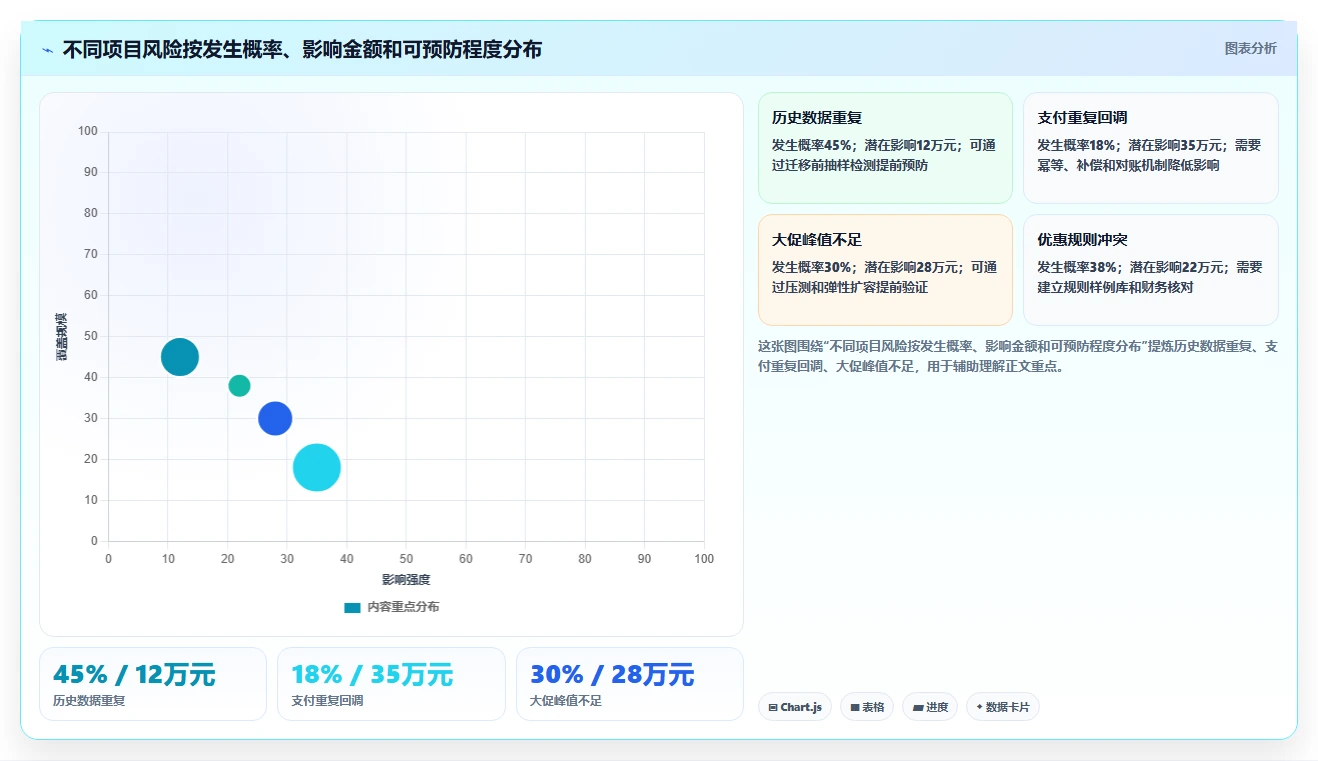Click 大促峰值不足 label under 30% stat
1318x761 pixels.
566,701
